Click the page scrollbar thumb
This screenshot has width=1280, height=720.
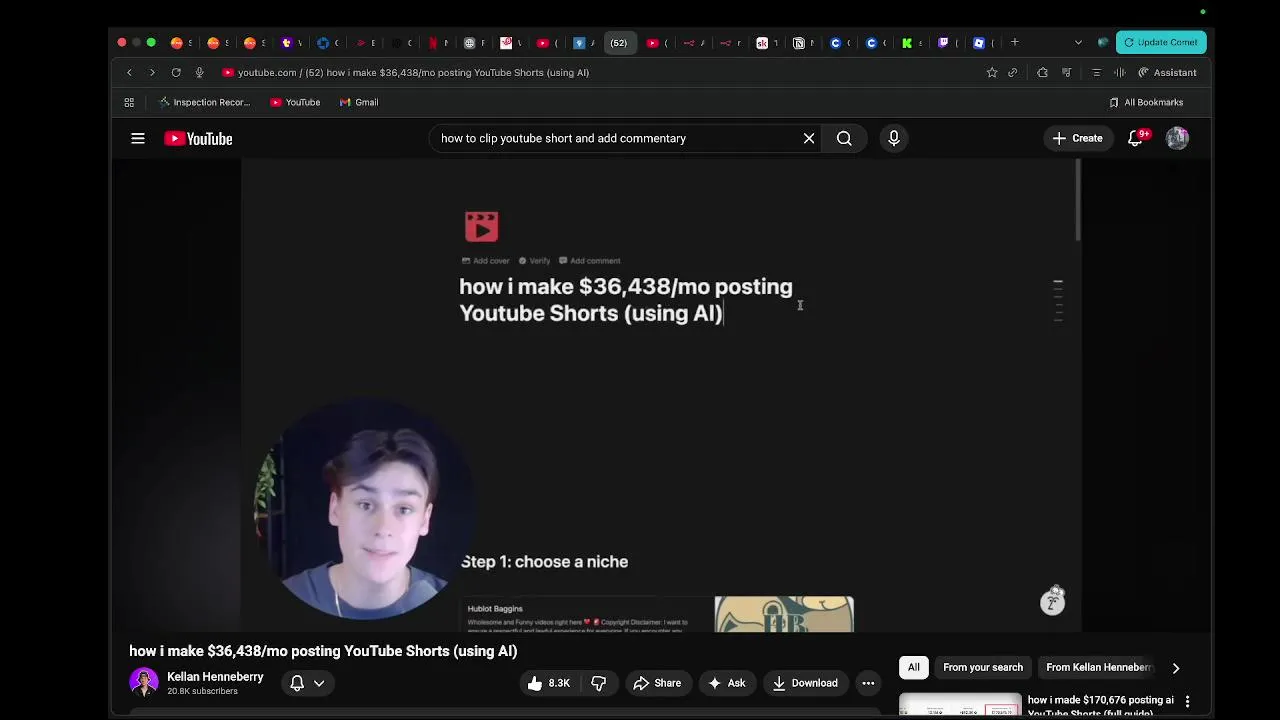[x=1077, y=200]
